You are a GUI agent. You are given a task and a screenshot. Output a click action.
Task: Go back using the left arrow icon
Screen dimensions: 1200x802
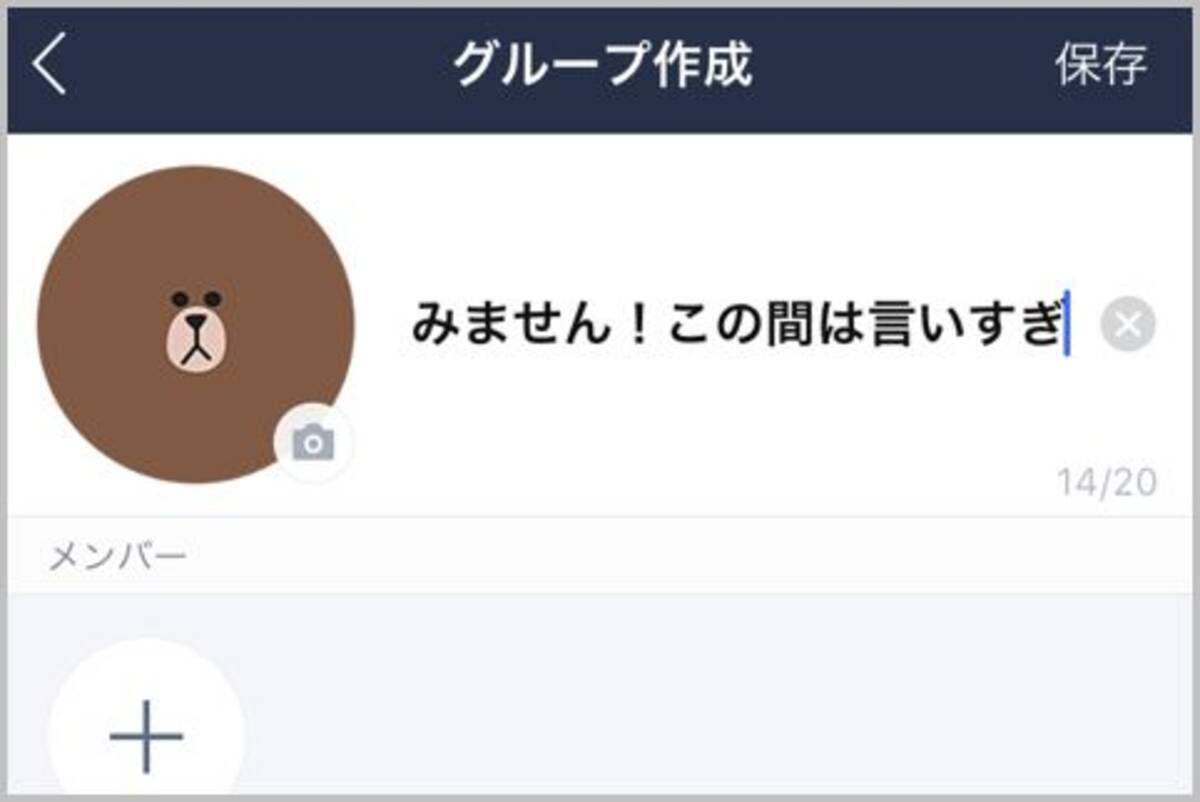tap(49, 66)
